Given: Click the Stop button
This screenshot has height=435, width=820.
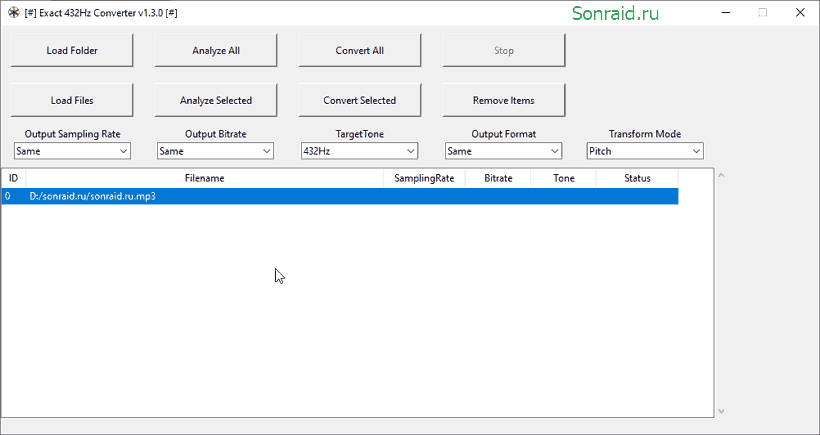Looking at the screenshot, I should [x=504, y=50].
